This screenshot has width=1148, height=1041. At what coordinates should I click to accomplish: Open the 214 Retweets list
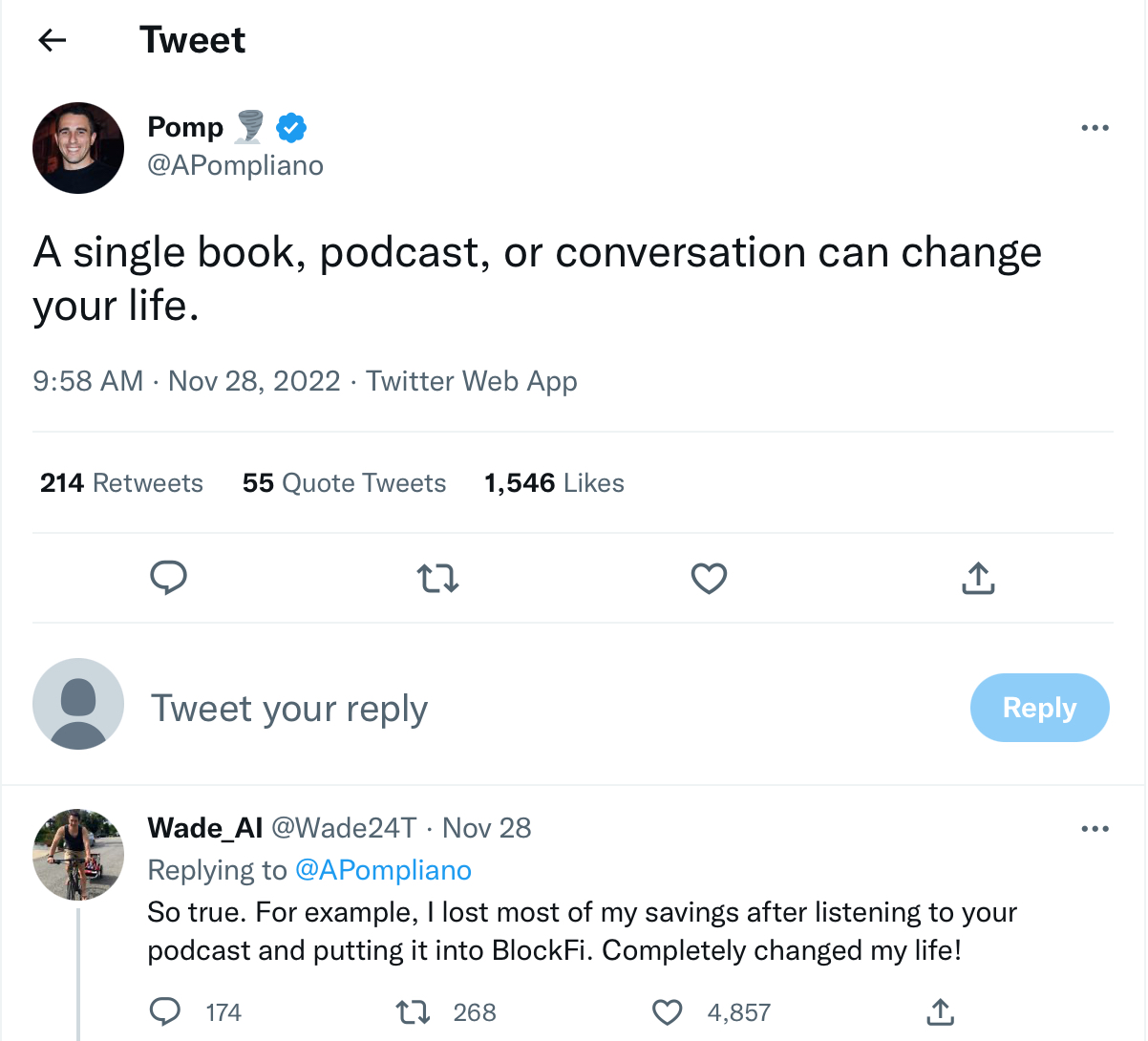click(121, 483)
